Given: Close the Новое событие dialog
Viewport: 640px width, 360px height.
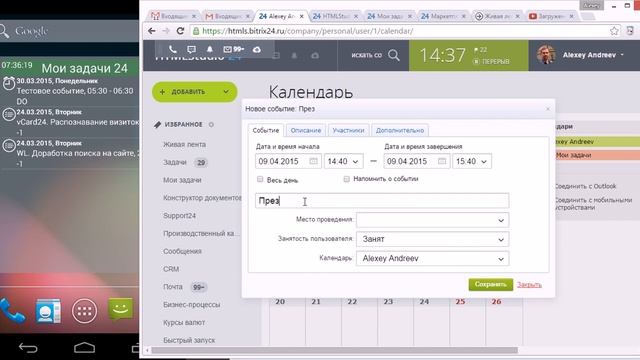Looking at the screenshot, I should pos(548,109).
